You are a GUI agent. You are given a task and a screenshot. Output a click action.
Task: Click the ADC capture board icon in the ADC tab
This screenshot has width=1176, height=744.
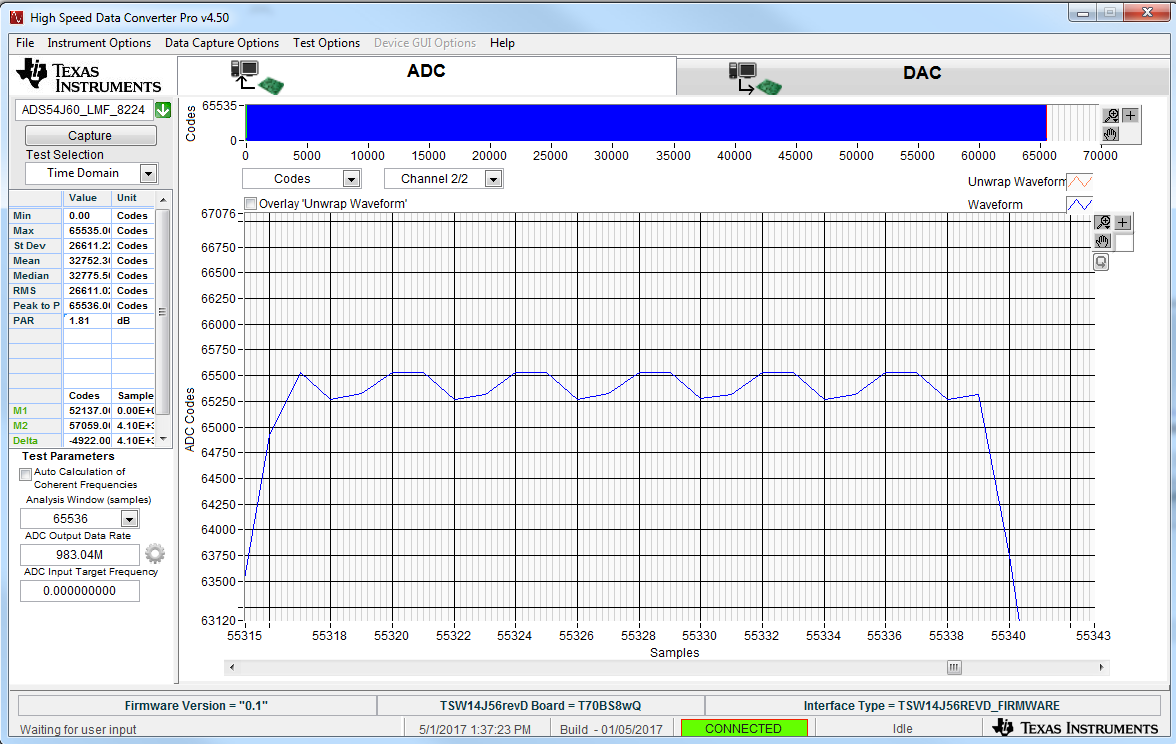click(x=256, y=77)
